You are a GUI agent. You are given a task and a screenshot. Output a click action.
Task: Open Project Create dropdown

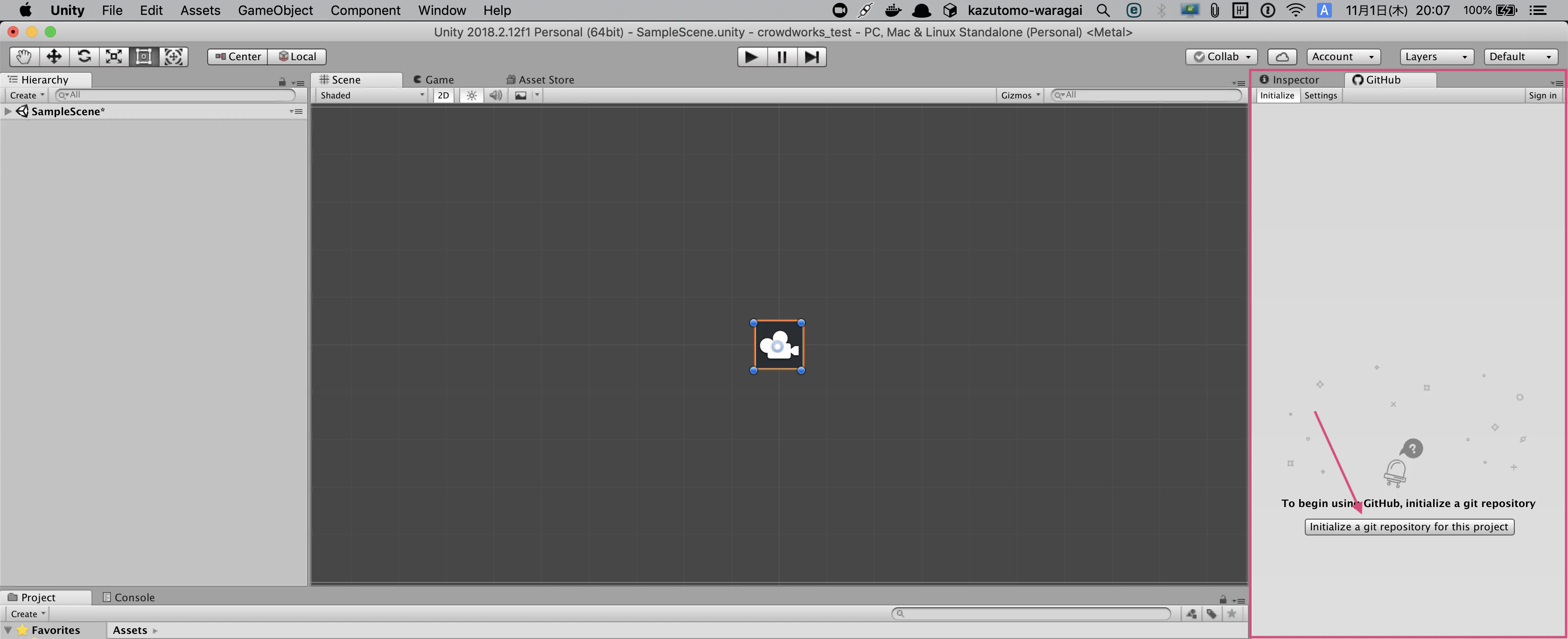tap(28, 613)
